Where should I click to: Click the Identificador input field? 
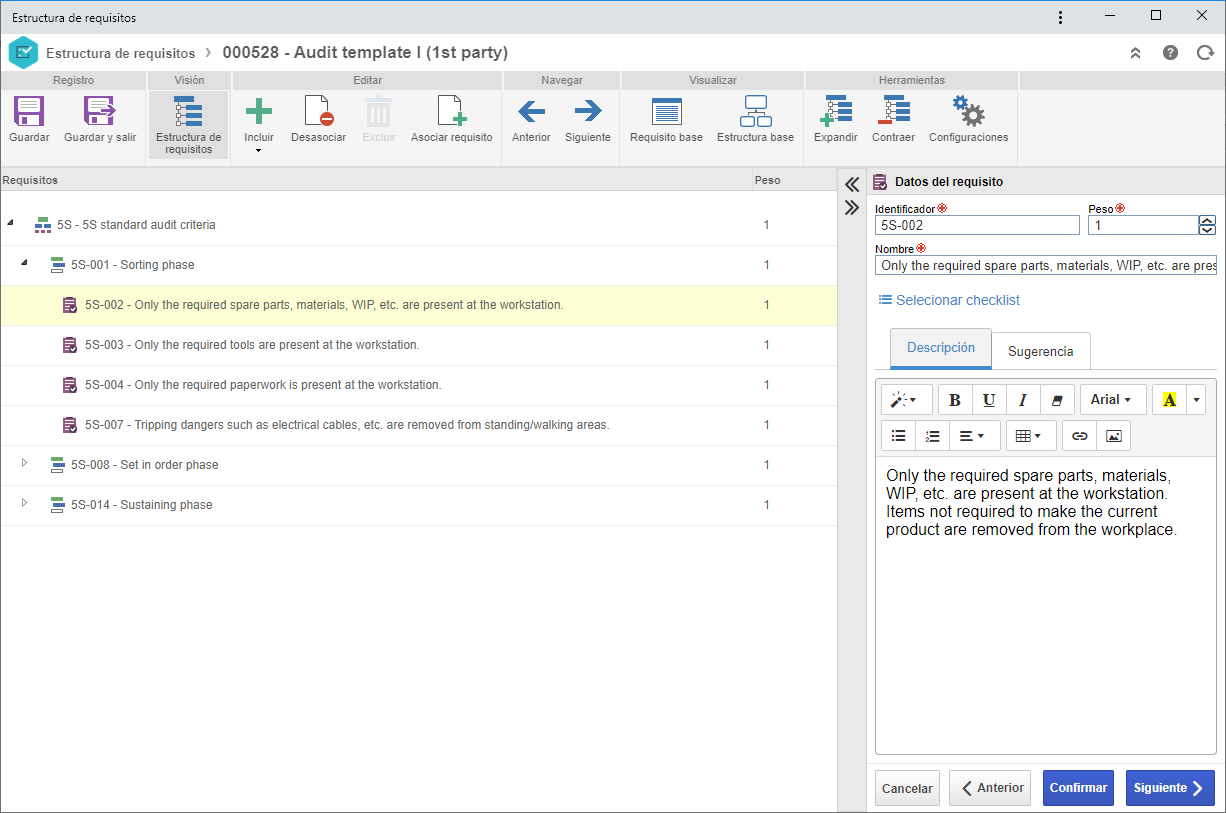pos(977,225)
